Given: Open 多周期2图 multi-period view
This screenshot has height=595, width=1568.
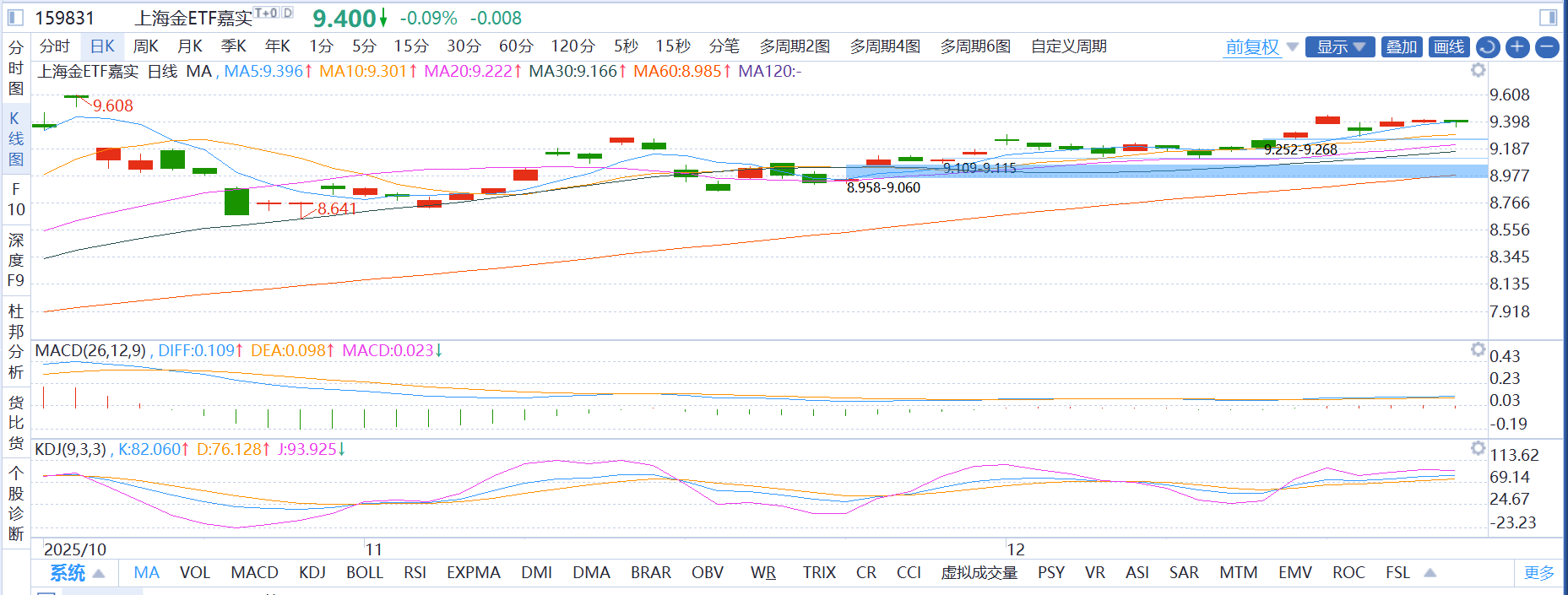Looking at the screenshot, I should point(795,46).
